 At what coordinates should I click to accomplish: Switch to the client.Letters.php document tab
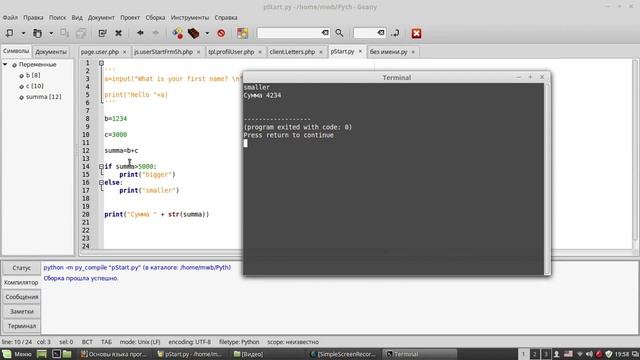(292, 52)
